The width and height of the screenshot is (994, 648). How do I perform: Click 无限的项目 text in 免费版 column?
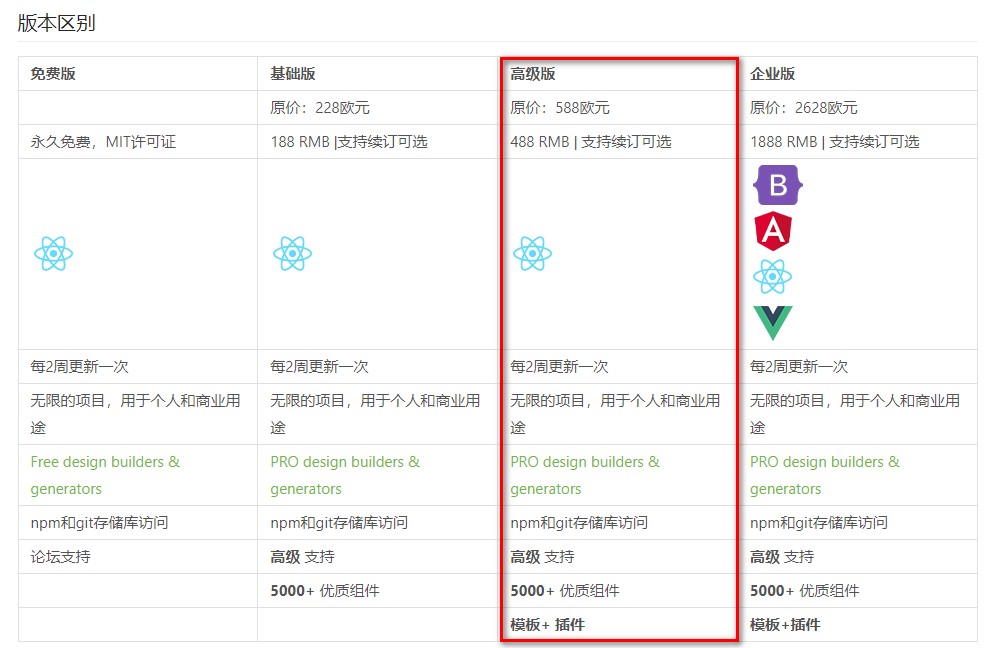pos(136,414)
